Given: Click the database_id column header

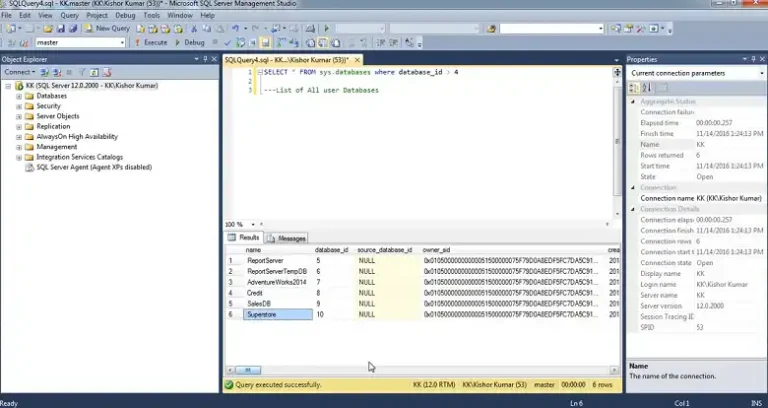Looking at the screenshot, I should tap(331, 250).
